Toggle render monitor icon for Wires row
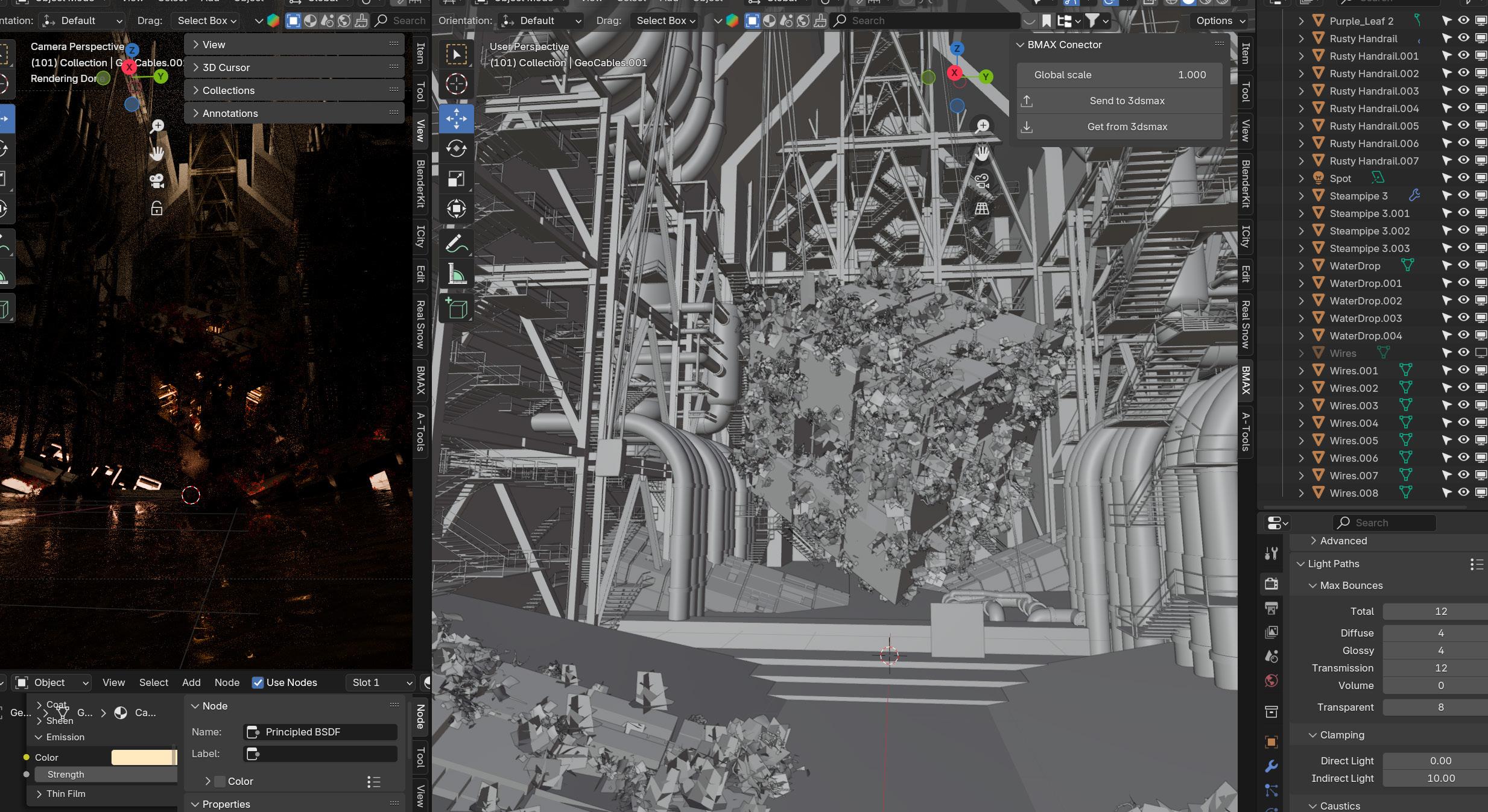The image size is (1488, 812). 1481,353
